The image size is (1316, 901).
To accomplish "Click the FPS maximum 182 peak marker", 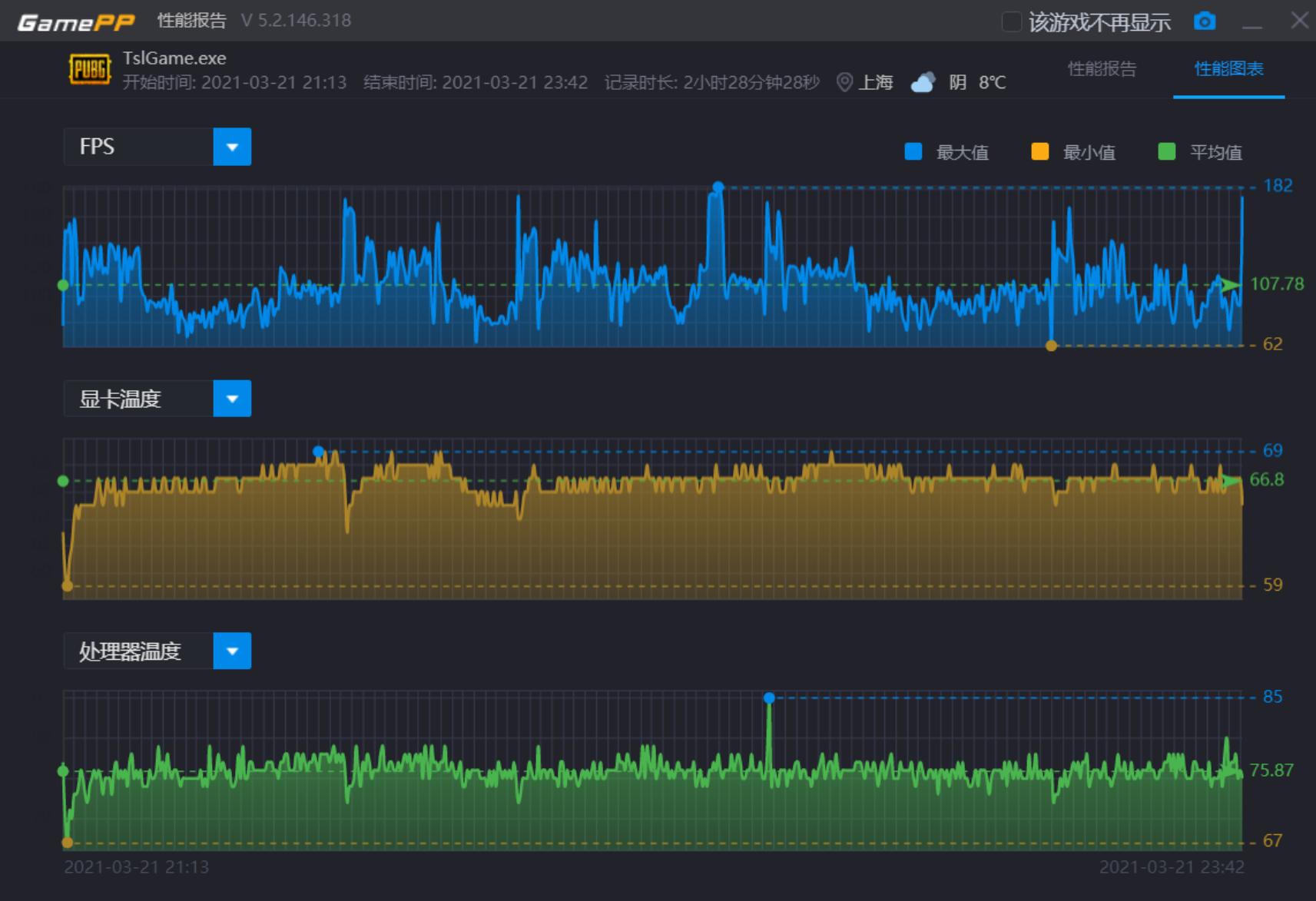I will (718, 187).
